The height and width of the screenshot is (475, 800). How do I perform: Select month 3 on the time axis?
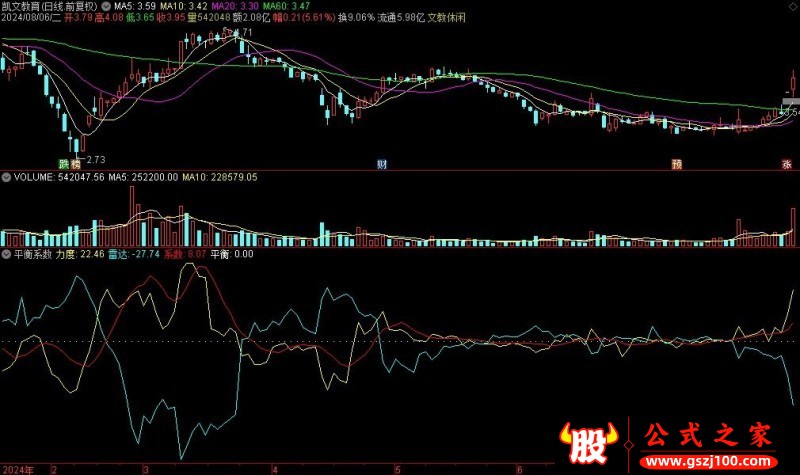tap(146, 470)
